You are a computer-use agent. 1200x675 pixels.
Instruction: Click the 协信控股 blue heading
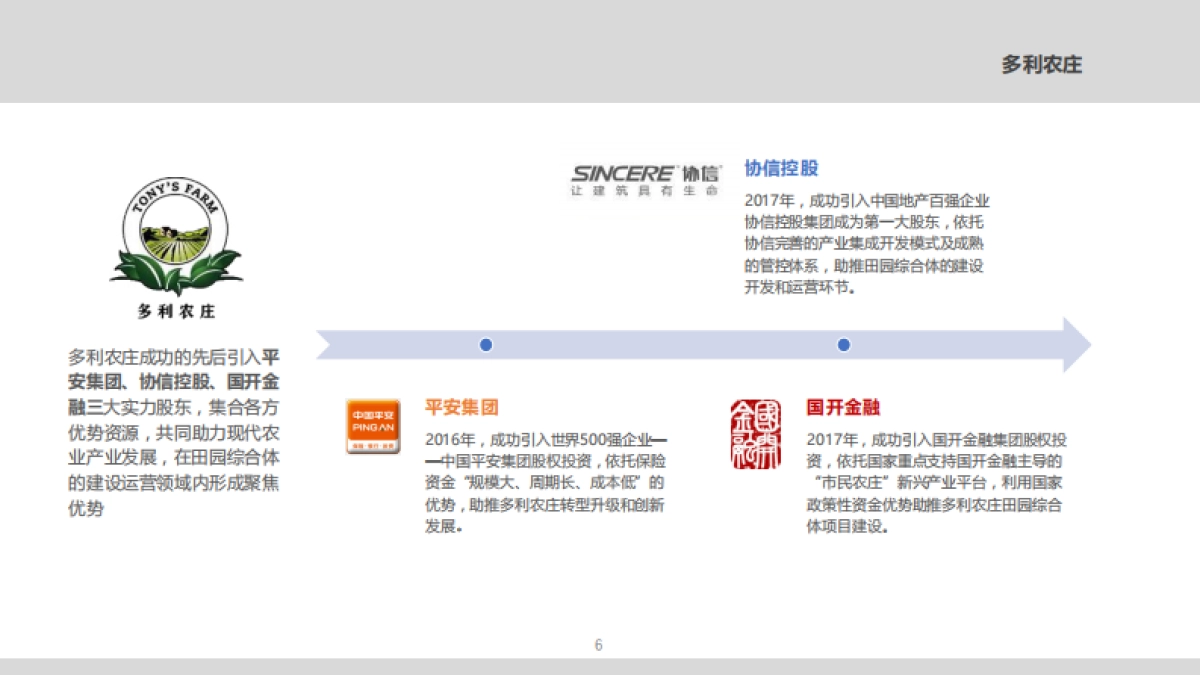[x=781, y=168]
